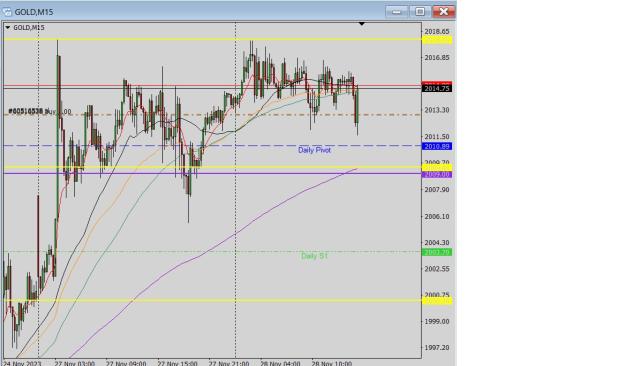625x366 pixels.
Task: Click the 24 Nov 2023 date label
Action: coord(22,363)
